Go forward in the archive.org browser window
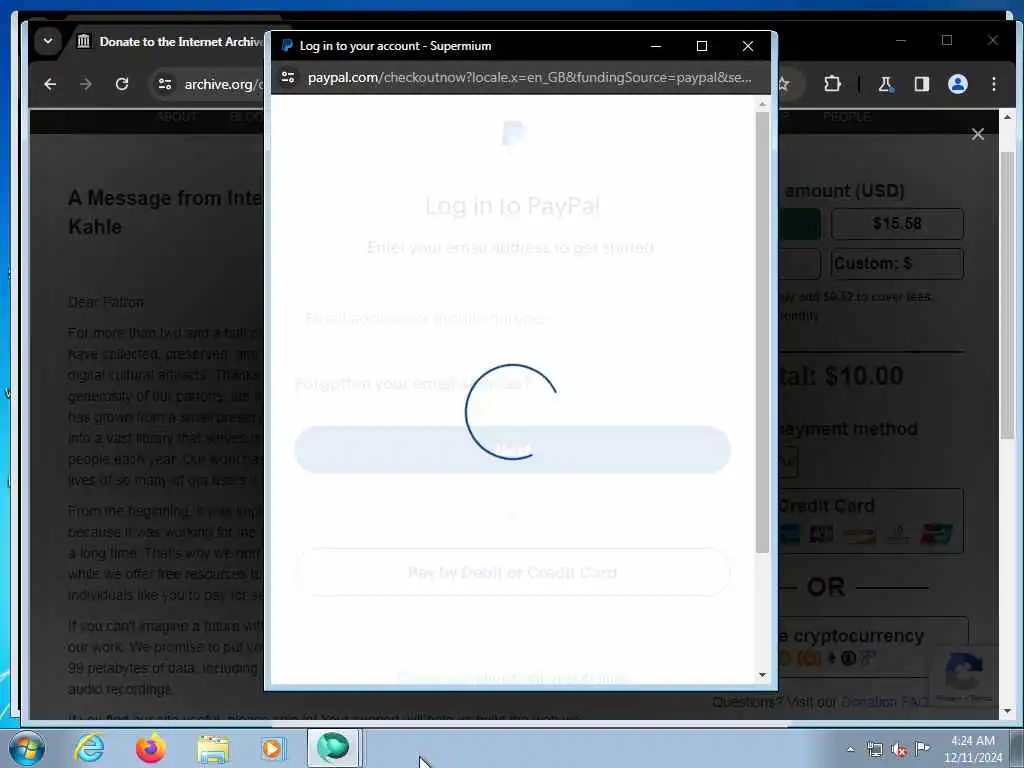Image resolution: width=1024 pixels, height=768 pixels. [86, 84]
